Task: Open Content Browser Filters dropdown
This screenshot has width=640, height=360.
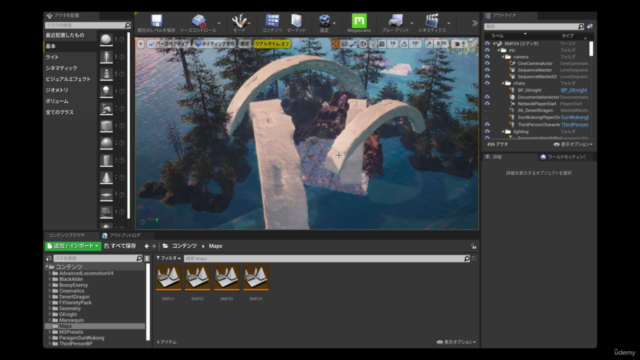Action: pos(169,258)
